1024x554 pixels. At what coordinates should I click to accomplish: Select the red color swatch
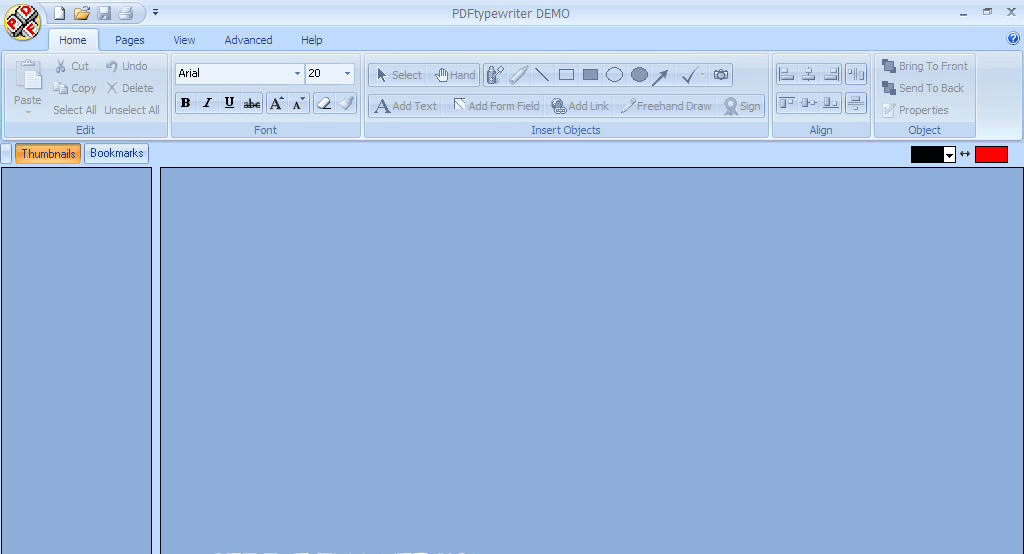click(991, 154)
